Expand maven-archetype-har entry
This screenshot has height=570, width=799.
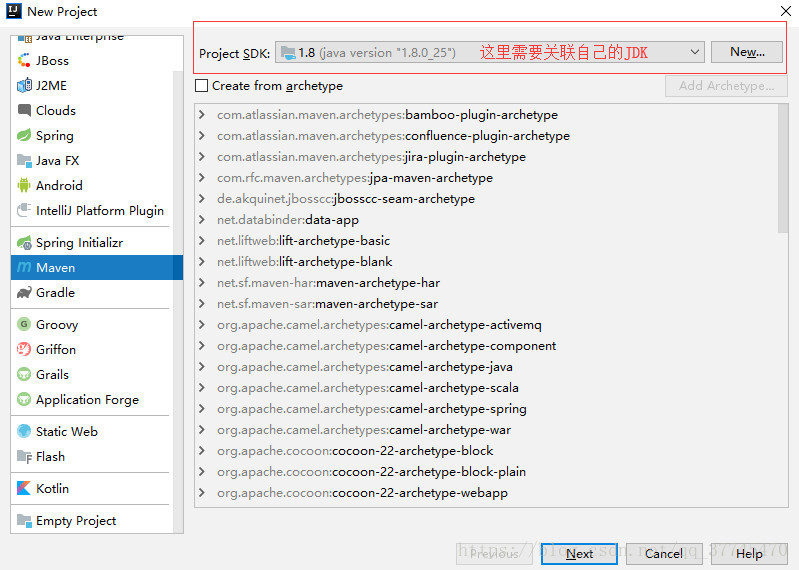coord(202,282)
